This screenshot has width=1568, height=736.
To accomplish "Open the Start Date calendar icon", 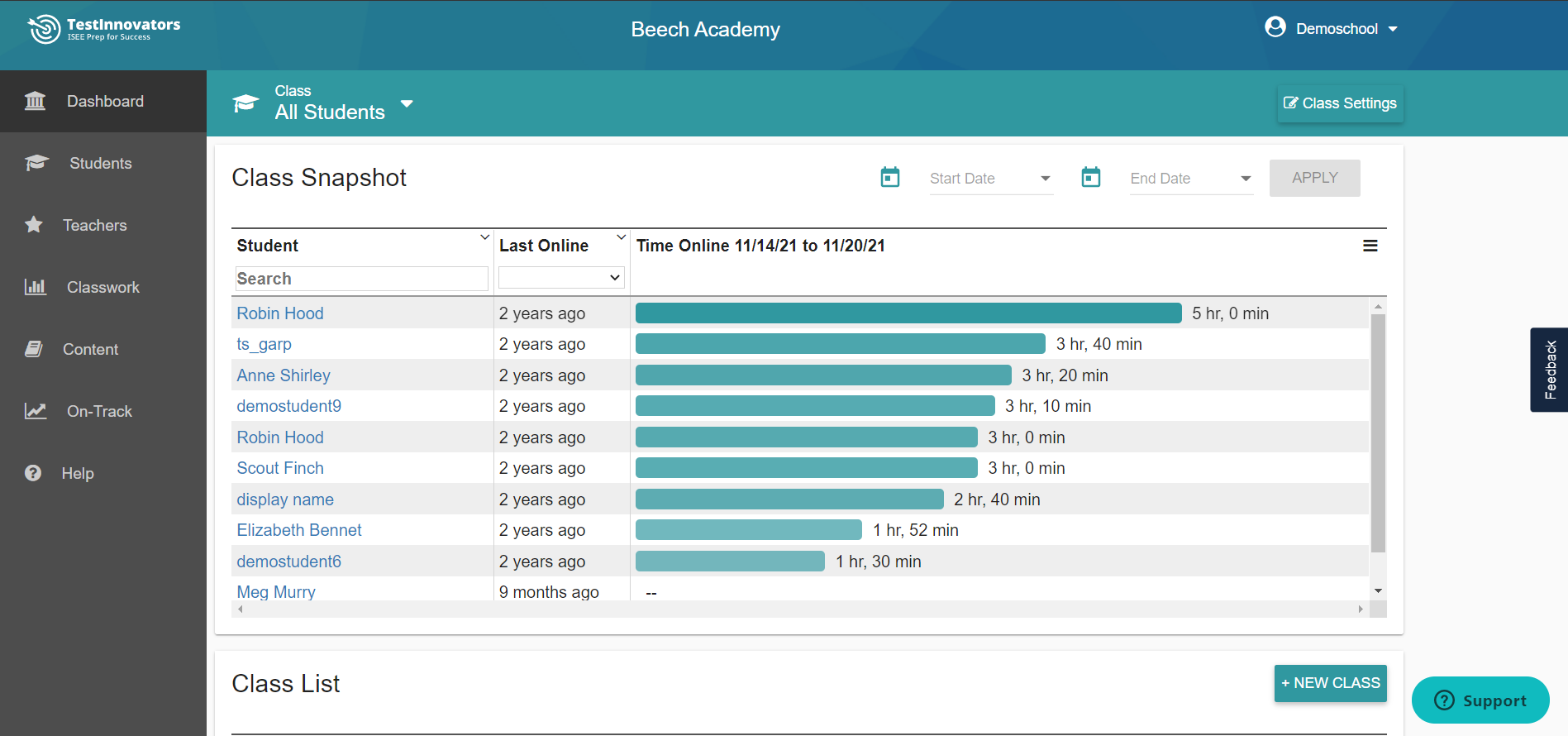I will [x=890, y=177].
